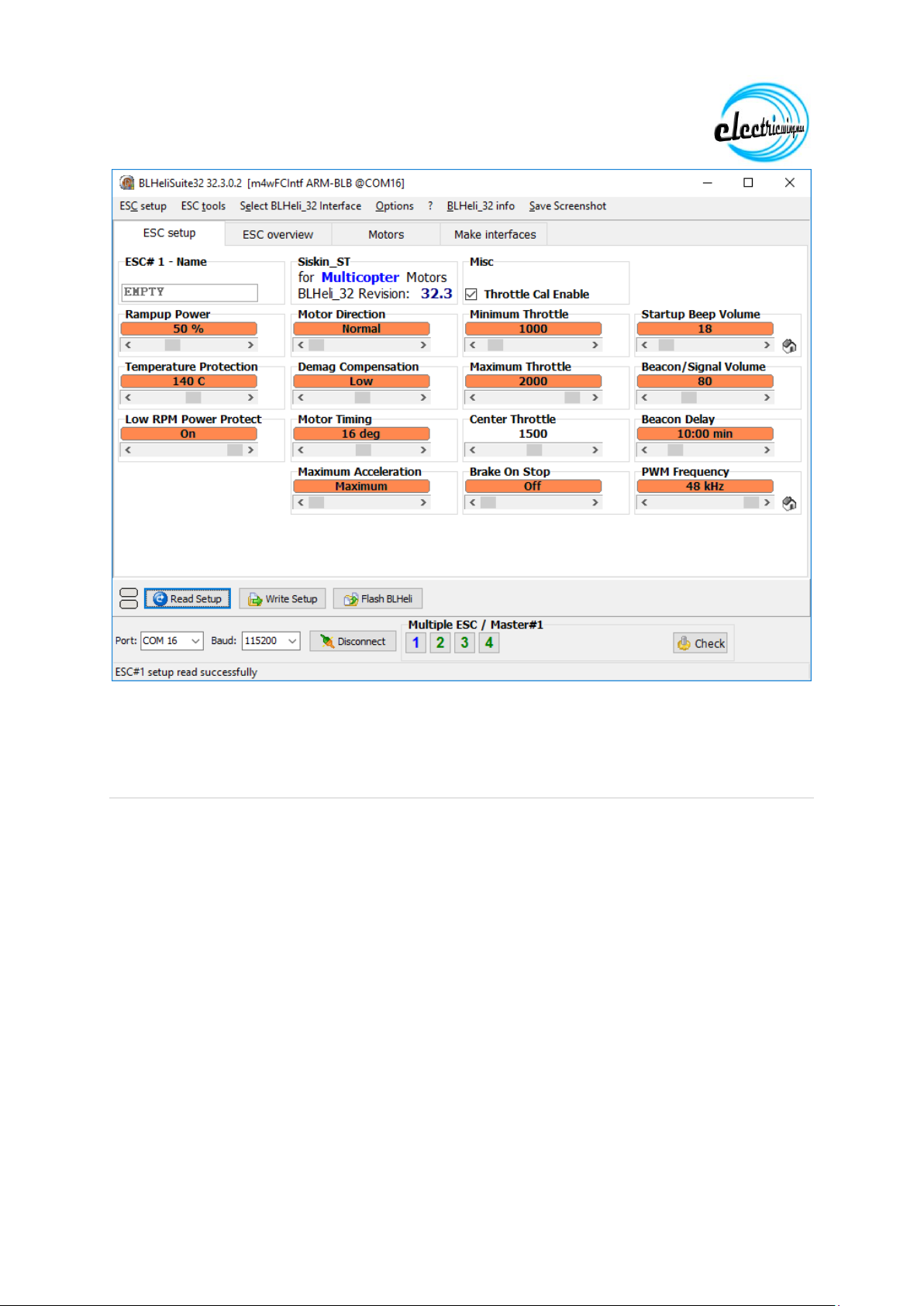Screen dimensions: 924x1306
Task: Toggle the Throttle Cal Enable checkbox
Action: click(471, 295)
